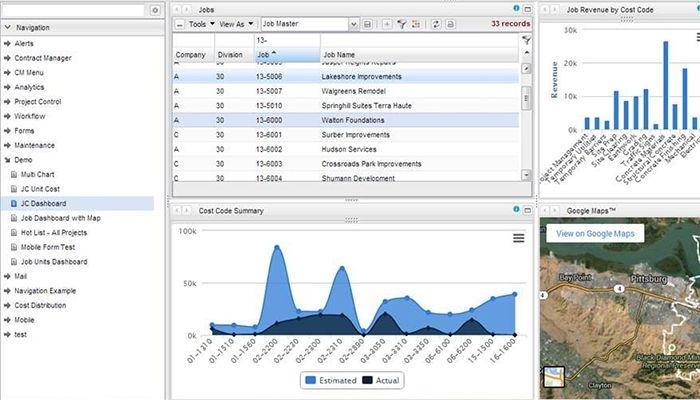This screenshot has height=400, width=700.
Task: Click the info icon in Cost Code Summary header
Action: pos(517,209)
